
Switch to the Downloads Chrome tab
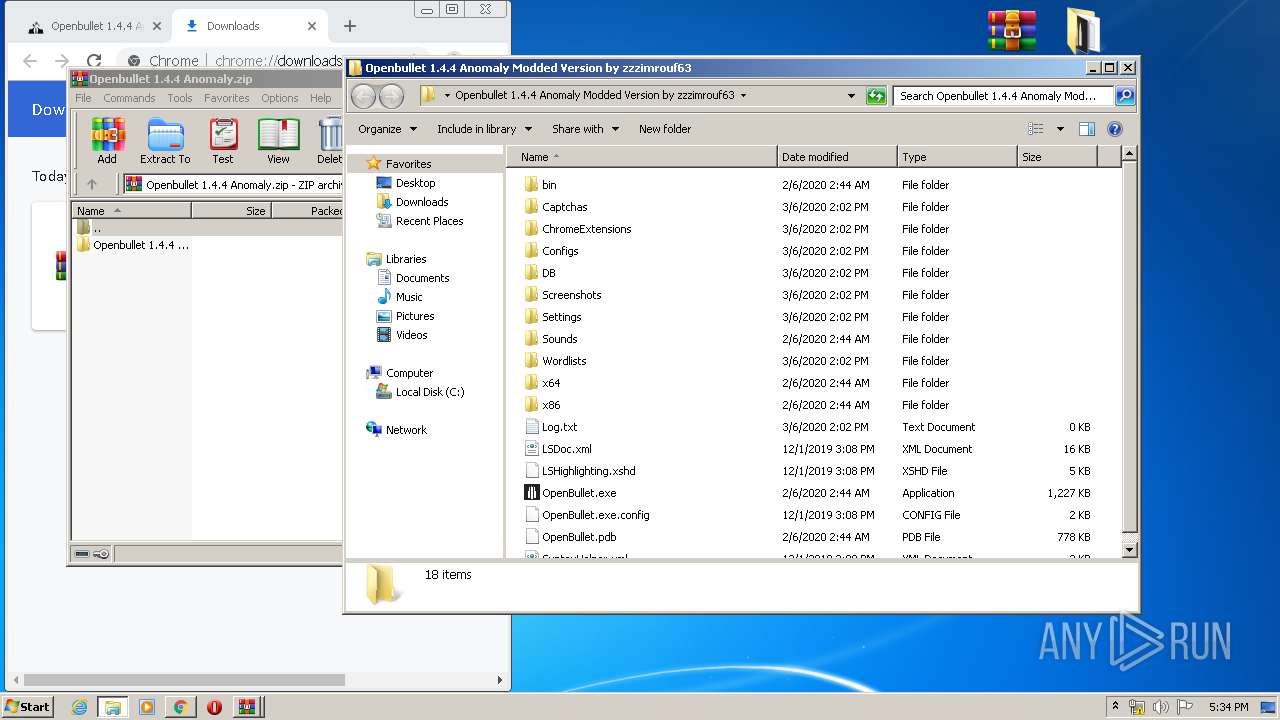pos(247,26)
